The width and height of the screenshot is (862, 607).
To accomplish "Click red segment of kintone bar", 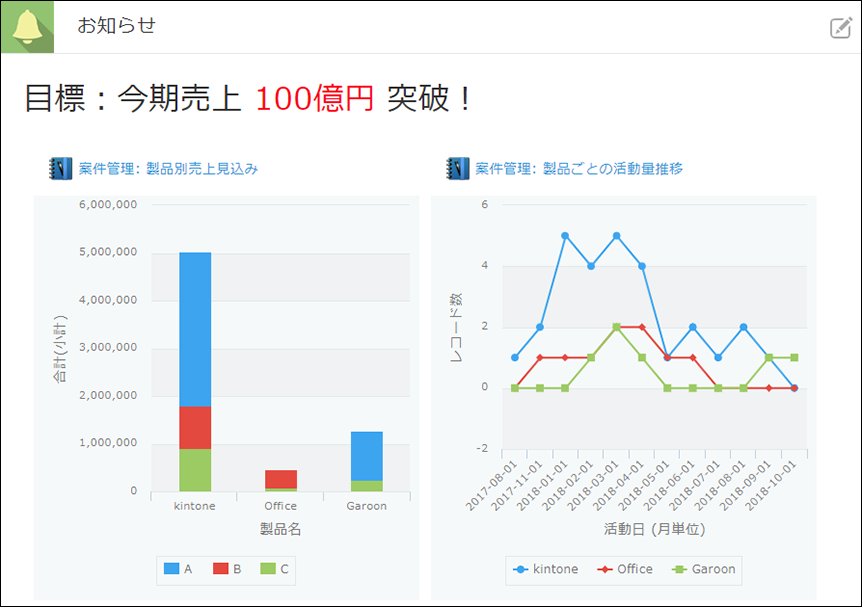I will 195,427.
